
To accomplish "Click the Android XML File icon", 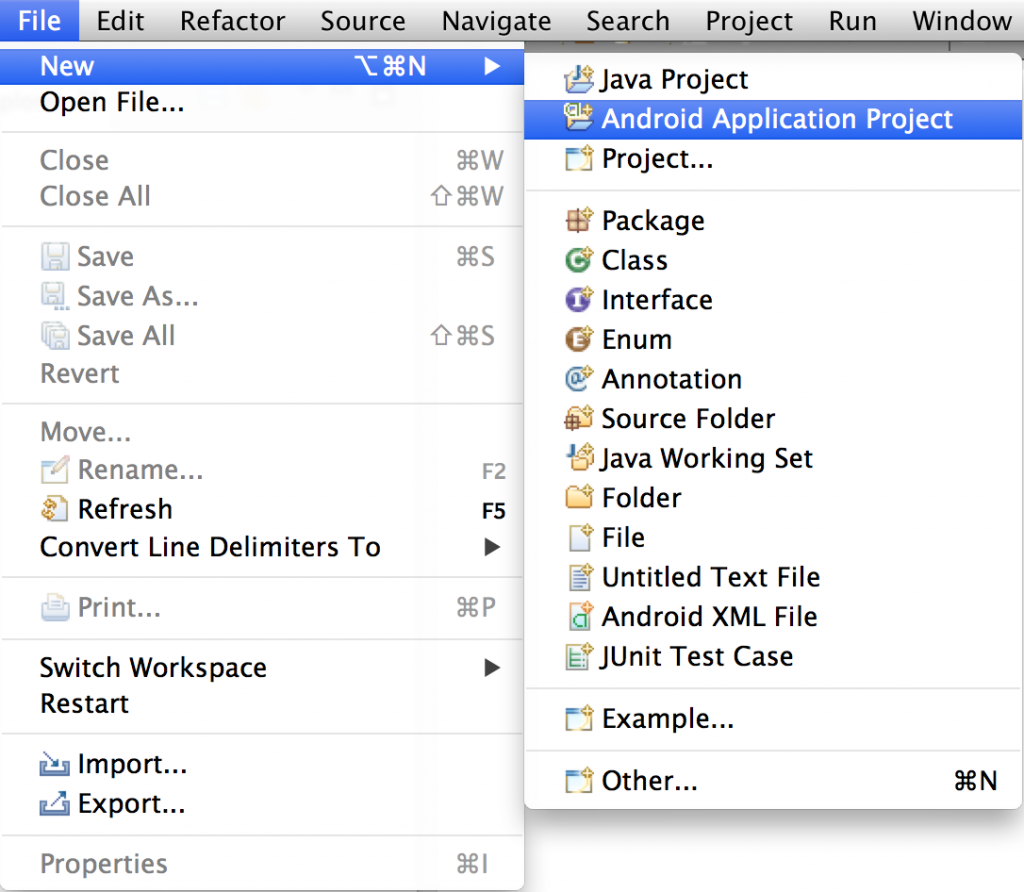I will click(x=580, y=616).
